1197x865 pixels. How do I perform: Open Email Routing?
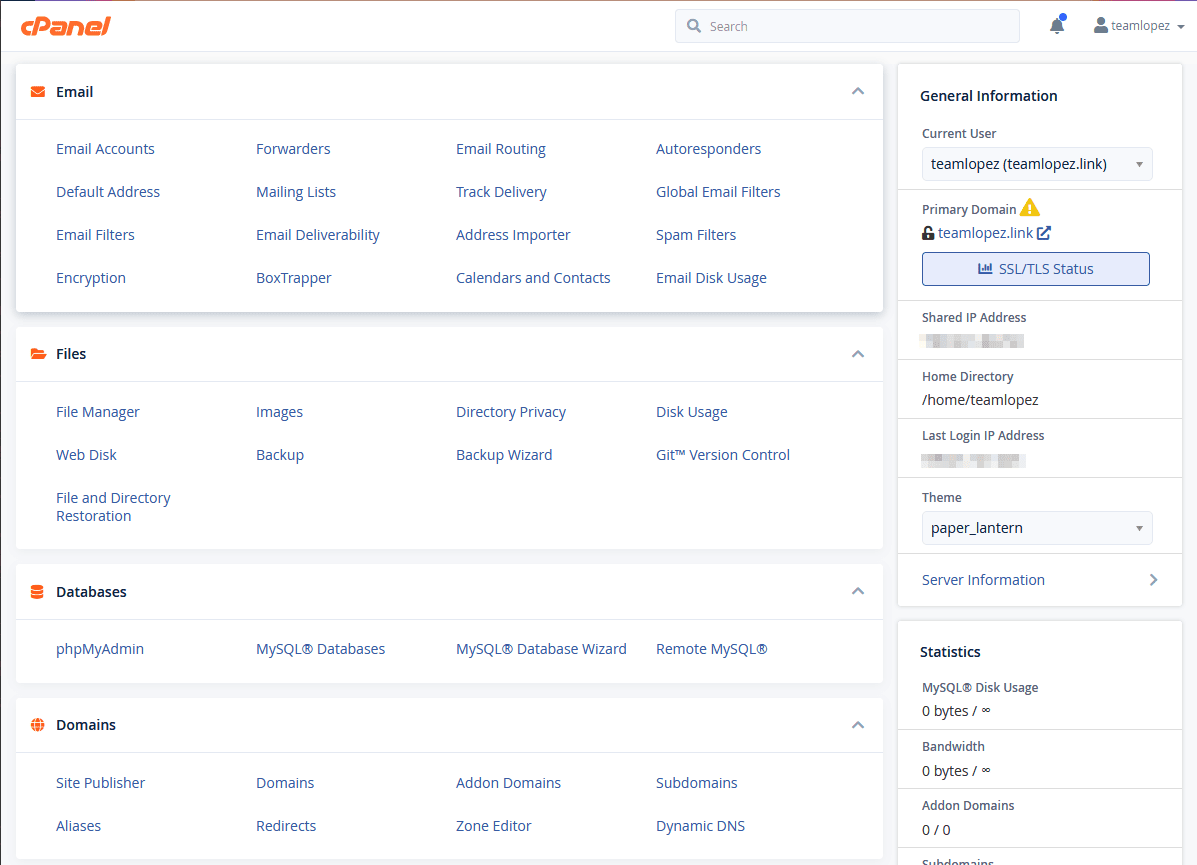(x=501, y=149)
